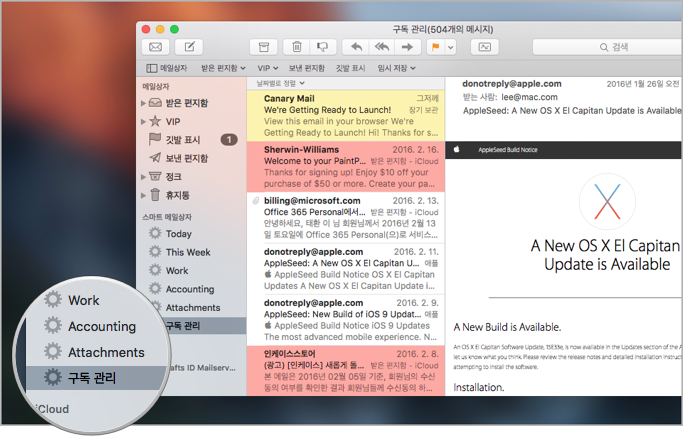This screenshot has height=436, width=683.
Task: Click 메일상자 sidebar heading
Action: [x=156, y=86]
